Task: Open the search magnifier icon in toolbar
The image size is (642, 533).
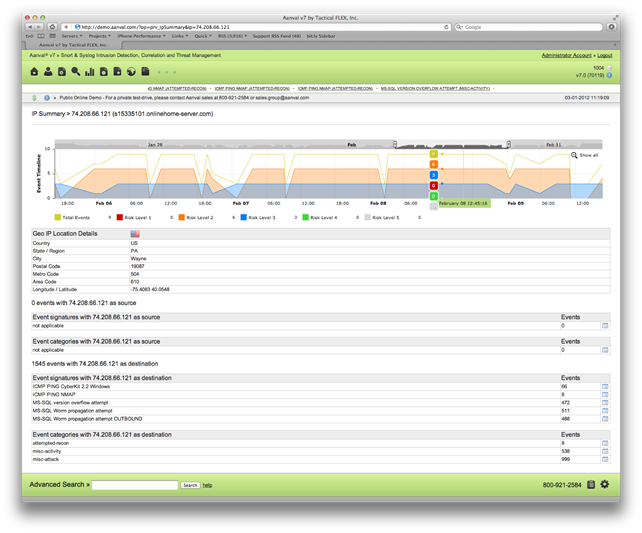Action: (x=75, y=72)
